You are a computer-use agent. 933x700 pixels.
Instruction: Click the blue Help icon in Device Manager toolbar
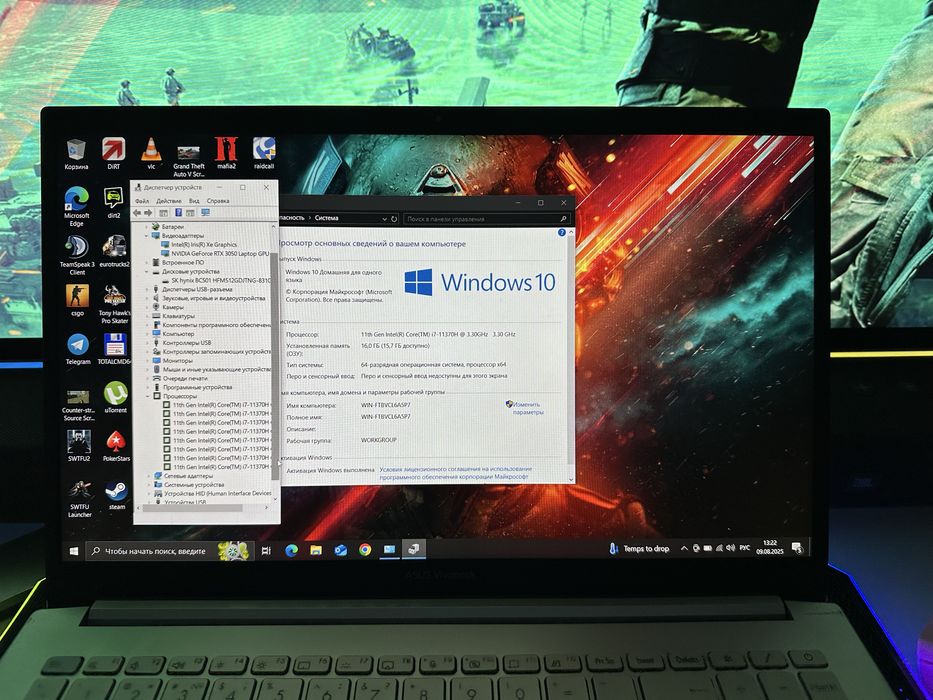tap(178, 212)
